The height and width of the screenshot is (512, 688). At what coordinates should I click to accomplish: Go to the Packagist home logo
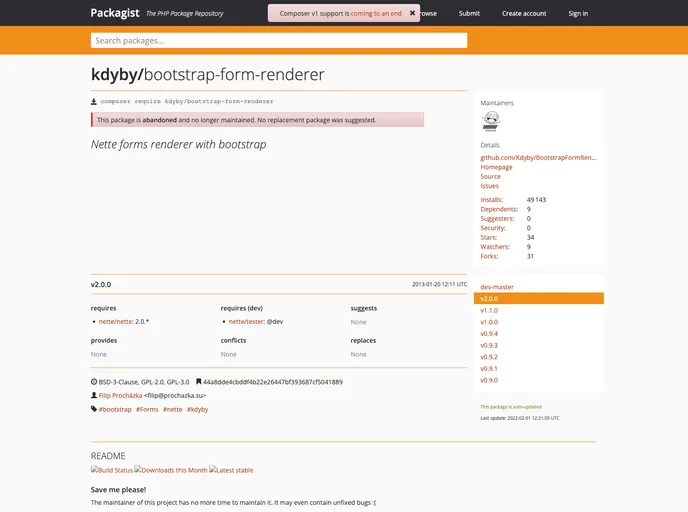coord(115,13)
